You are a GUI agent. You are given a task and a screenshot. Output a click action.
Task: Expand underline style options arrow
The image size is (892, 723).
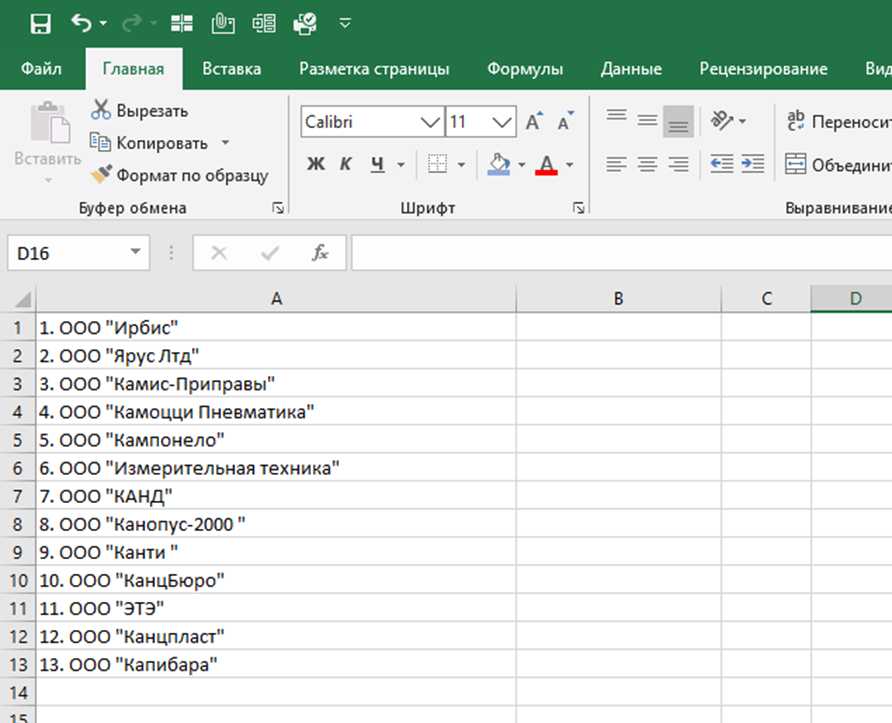pyautogui.click(x=401, y=165)
